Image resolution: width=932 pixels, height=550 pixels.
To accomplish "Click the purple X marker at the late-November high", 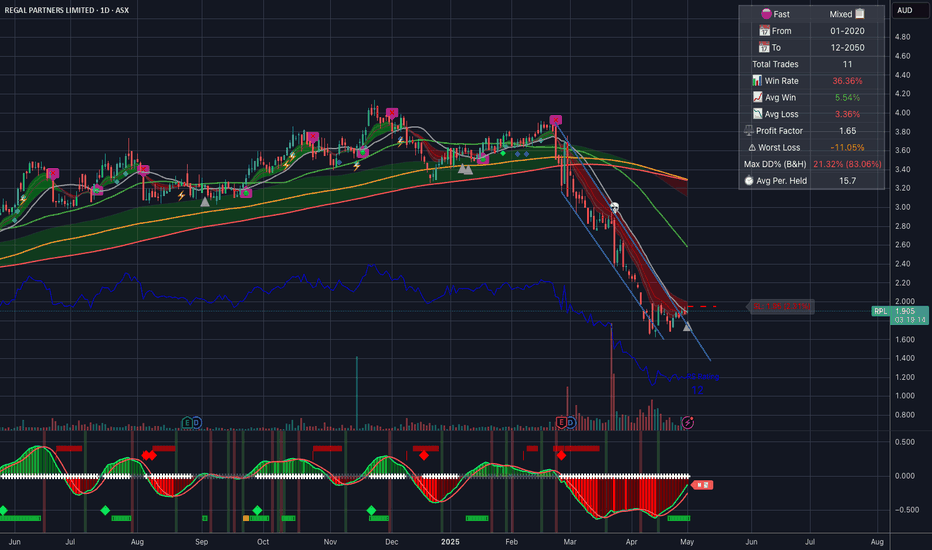I will click(392, 113).
